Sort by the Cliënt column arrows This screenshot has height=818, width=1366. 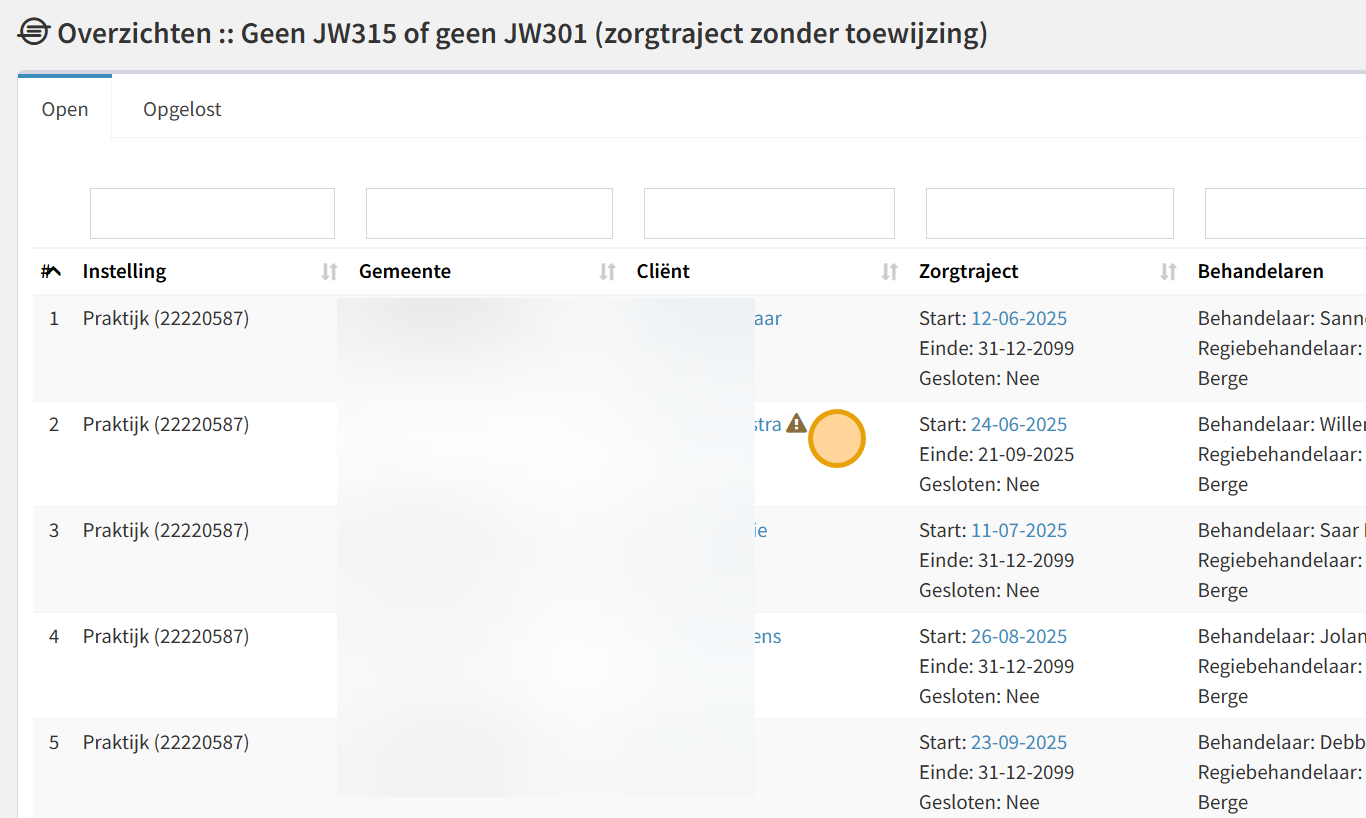[x=889, y=272]
